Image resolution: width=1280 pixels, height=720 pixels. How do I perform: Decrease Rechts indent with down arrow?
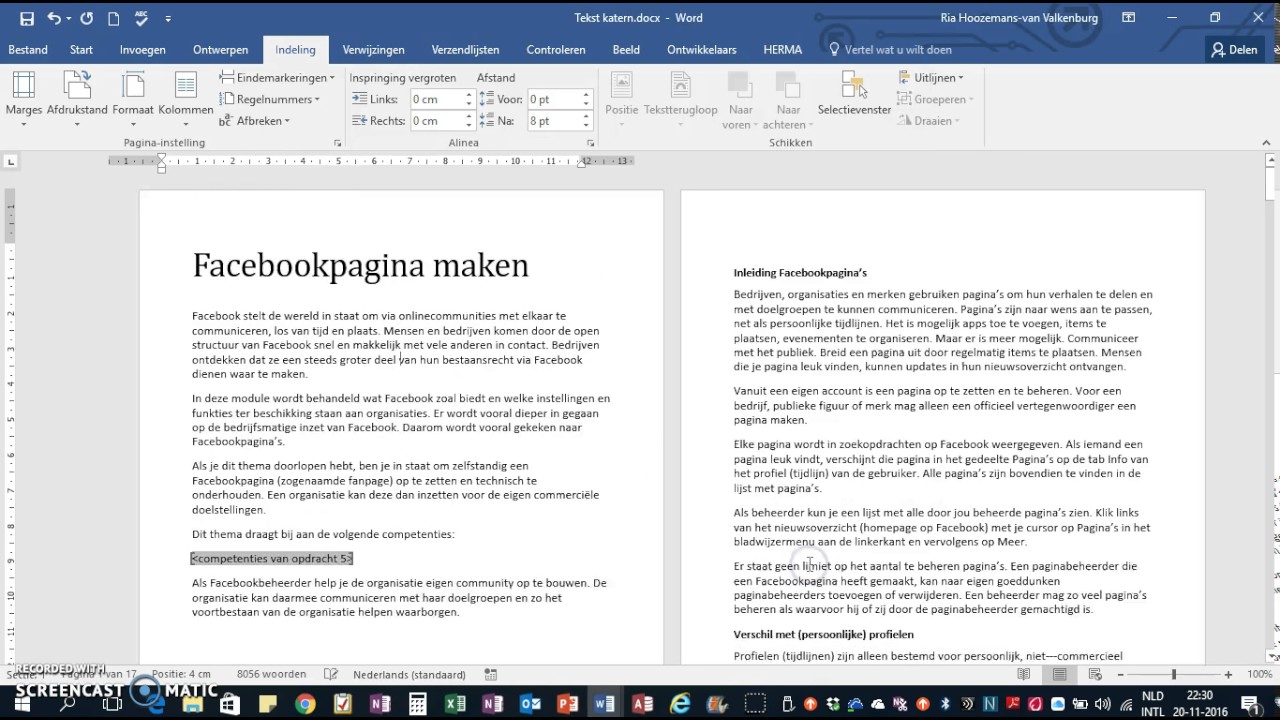tap(468, 126)
